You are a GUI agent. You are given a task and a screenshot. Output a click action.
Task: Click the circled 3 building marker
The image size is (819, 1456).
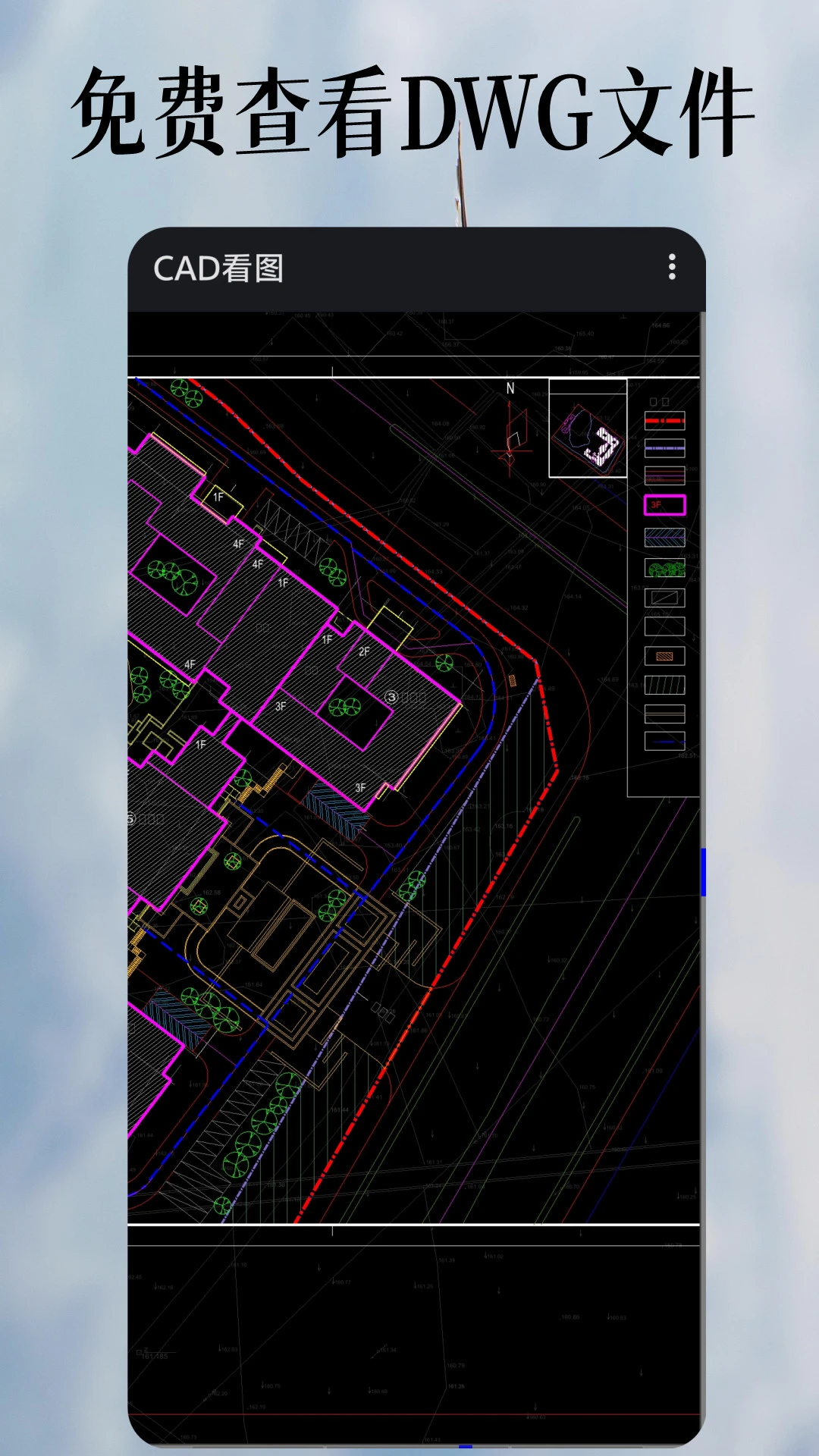tap(391, 697)
